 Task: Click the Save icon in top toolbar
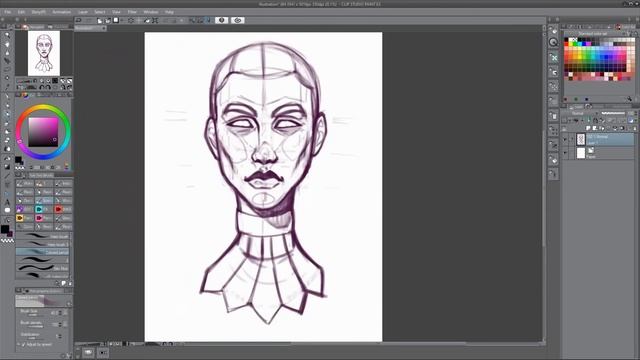[x=116, y=20]
